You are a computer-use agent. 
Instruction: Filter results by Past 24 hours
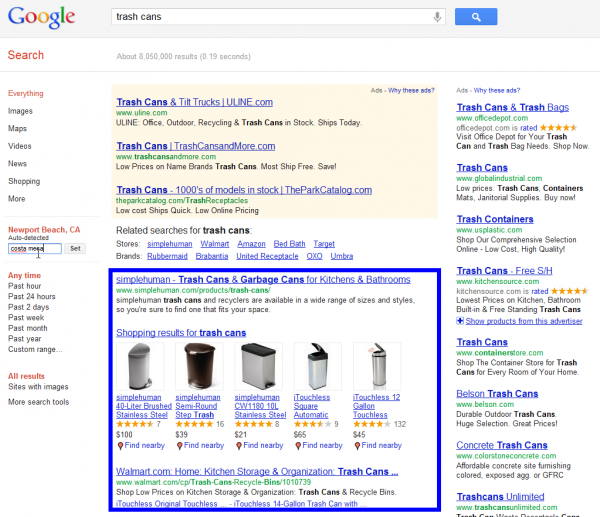pos(32,297)
